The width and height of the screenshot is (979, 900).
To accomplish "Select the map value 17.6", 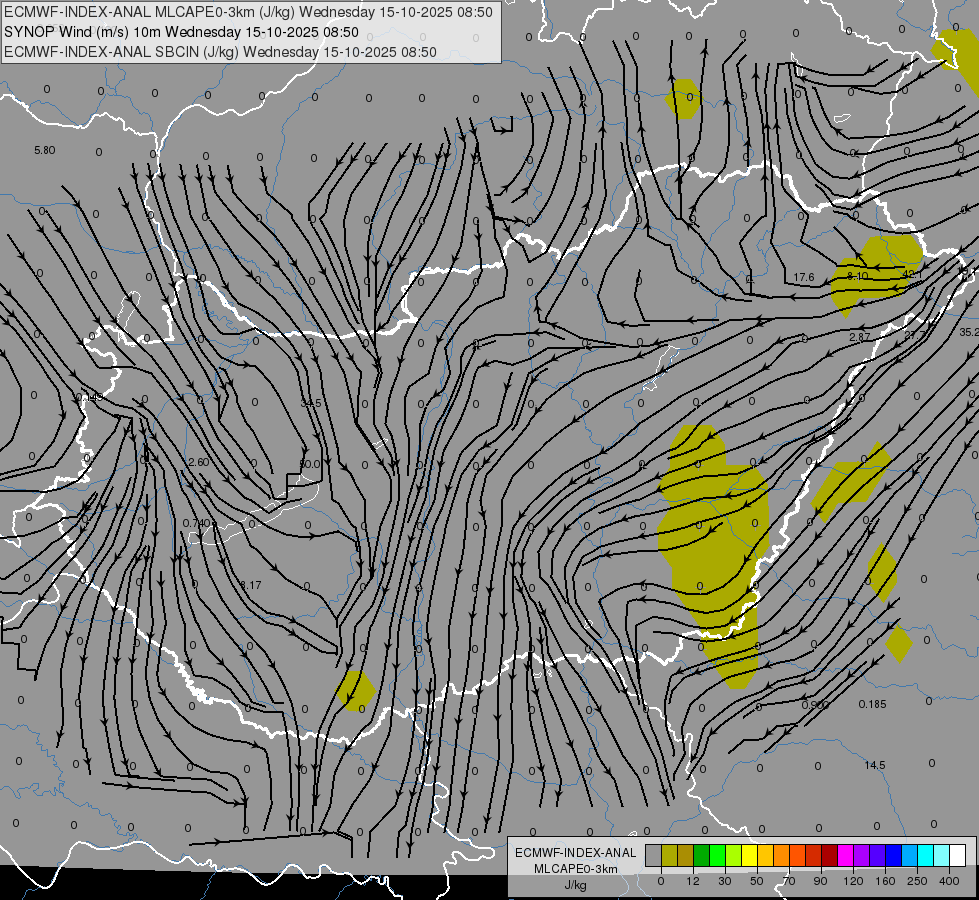I will (804, 277).
